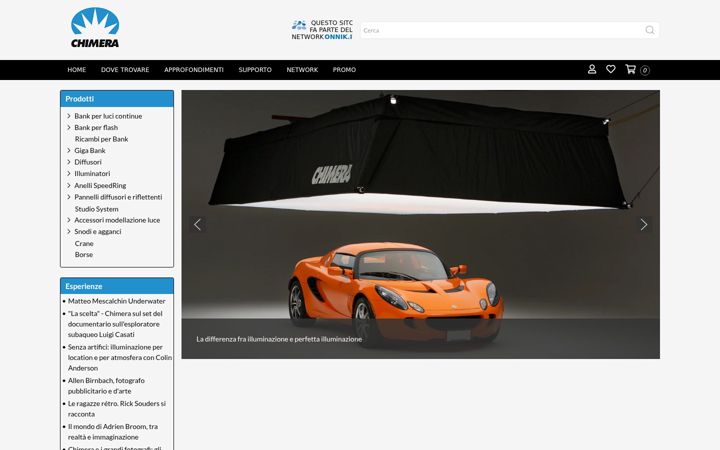Viewport: 720px width, 450px height.
Task: Expand the Snodi e agganci chevron
Action: (69, 231)
